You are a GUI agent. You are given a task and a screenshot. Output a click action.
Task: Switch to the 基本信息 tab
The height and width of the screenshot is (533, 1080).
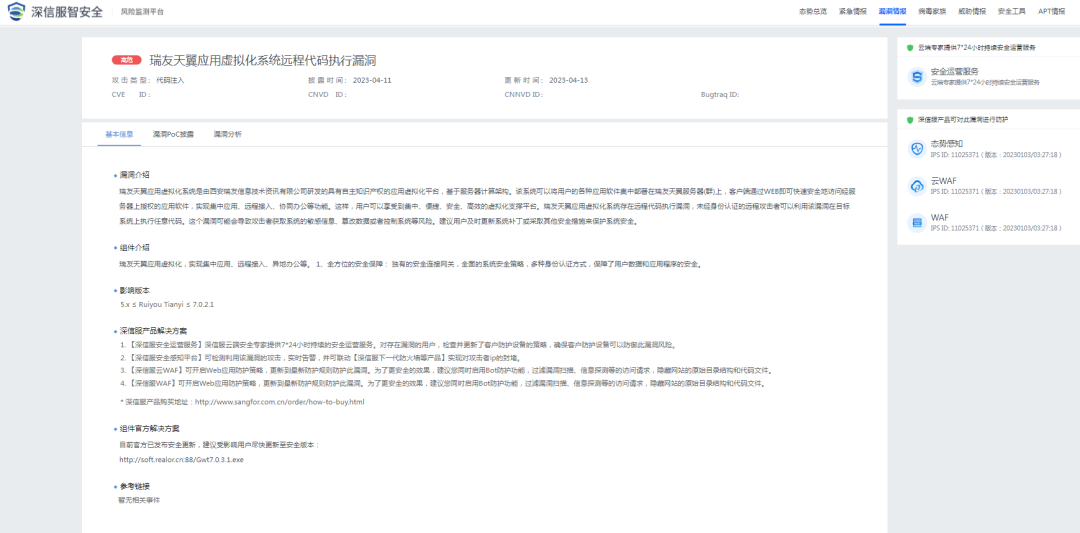[119, 134]
